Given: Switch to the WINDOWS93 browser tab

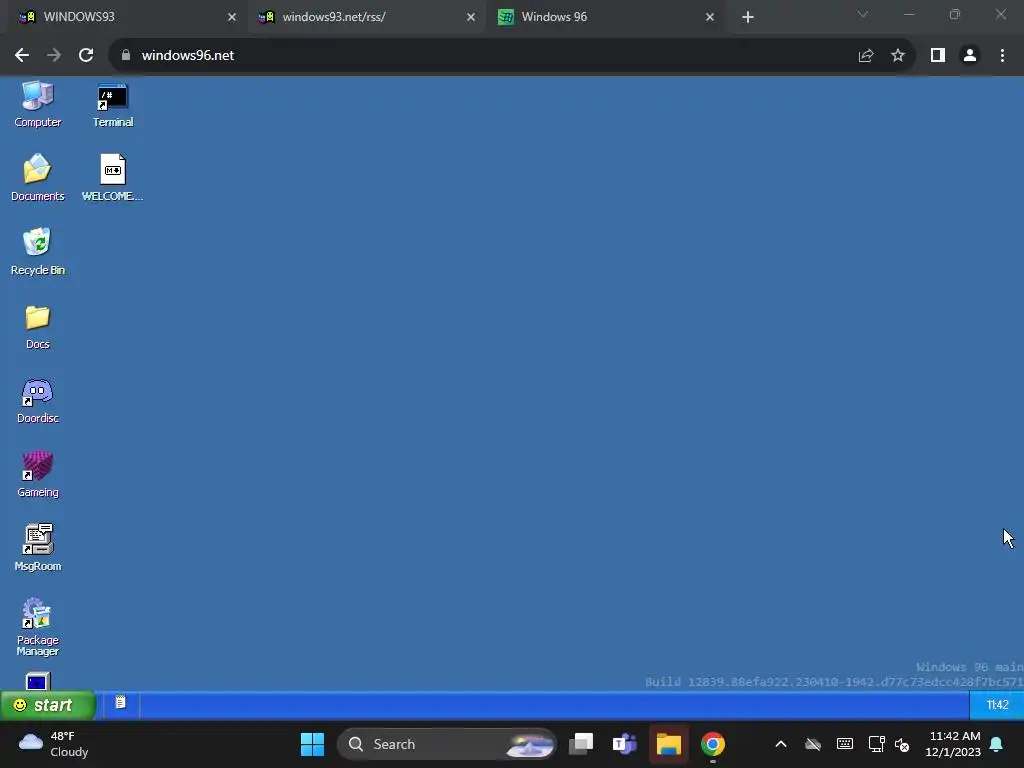Looking at the screenshot, I should [124, 17].
